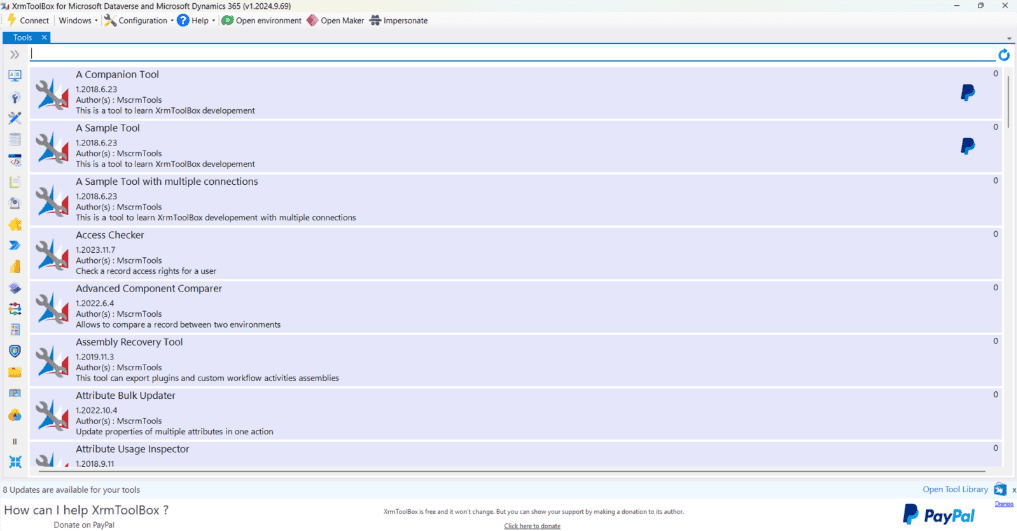The height and width of the screenshot is (531, 1017).
Task: Click PayPal icon on A Sample Tool row
Action: pos(967,146)
